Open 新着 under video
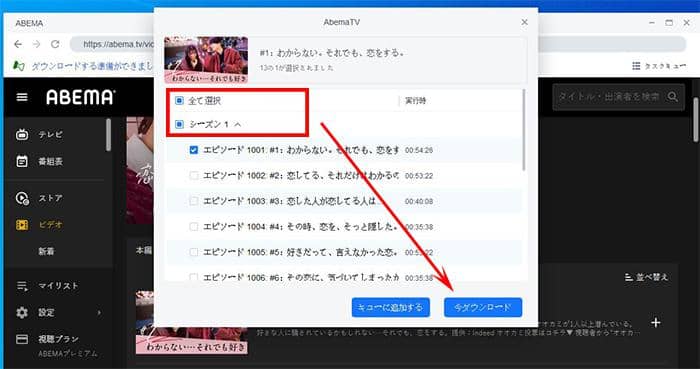Viewport: 700px width, 369px height. click(46, 251)
